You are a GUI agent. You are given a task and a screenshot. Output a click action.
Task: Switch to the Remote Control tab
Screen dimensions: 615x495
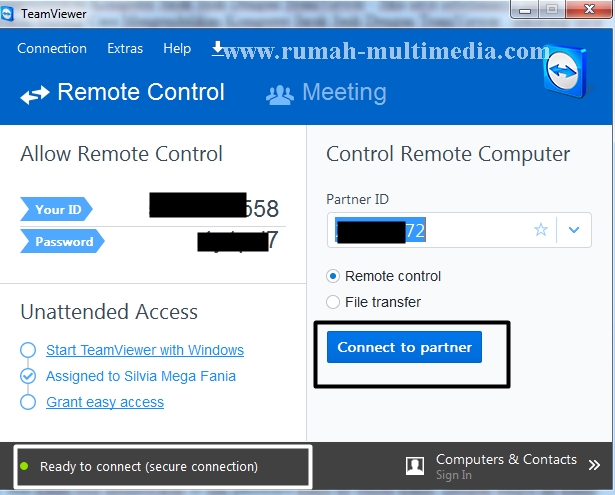[122, 93]
